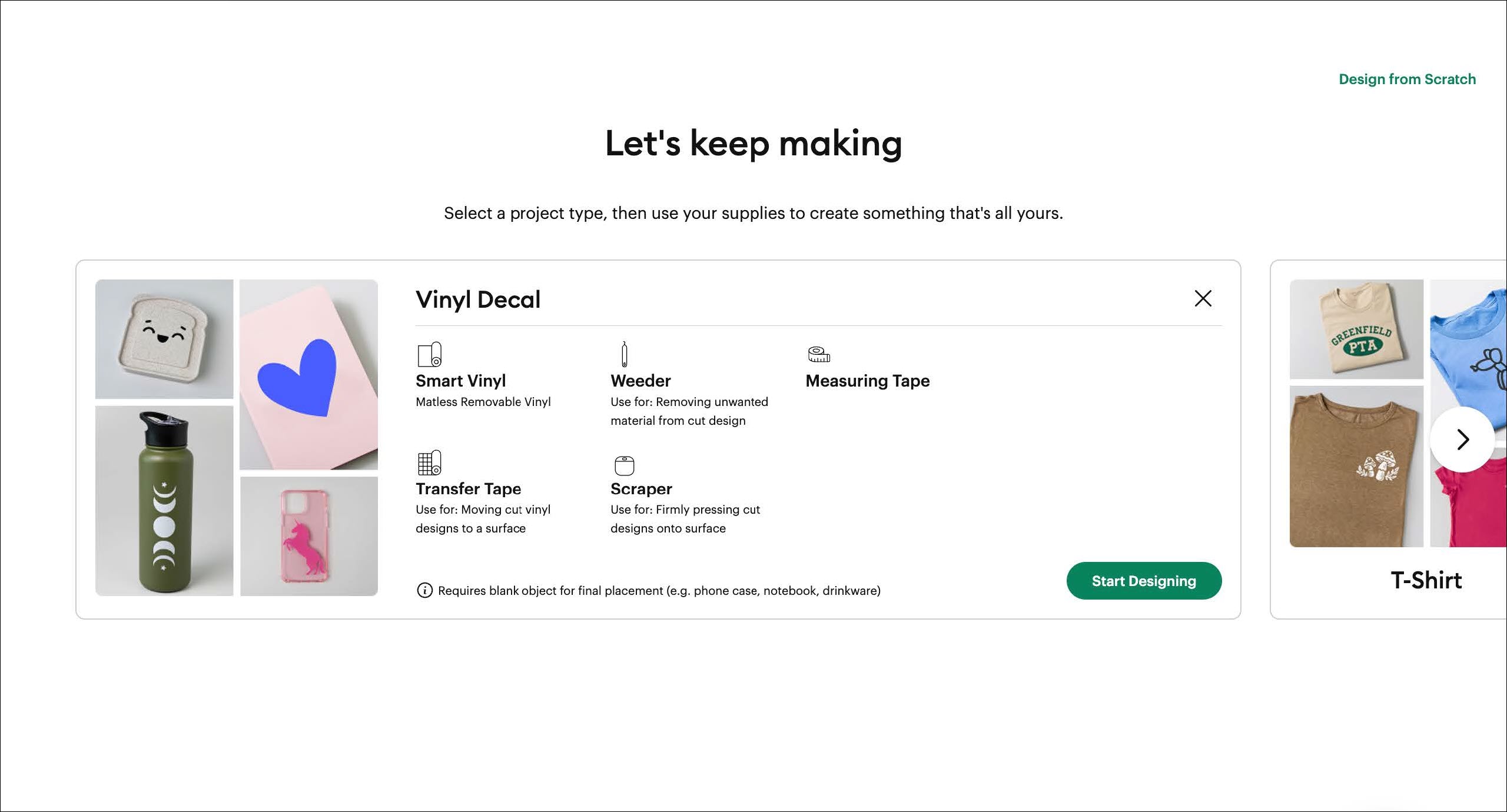This screenshot has width=1507, height=812.
Task: Click the Greenfield PTA shirt thumbnail
Action: pos(1356,329)
